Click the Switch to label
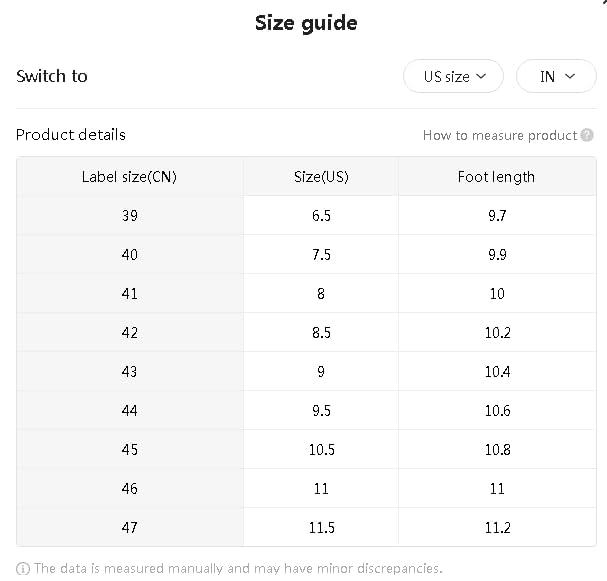The height and width of the screenshot is (581, 607). pyautogui.click(x=52, y=77)
